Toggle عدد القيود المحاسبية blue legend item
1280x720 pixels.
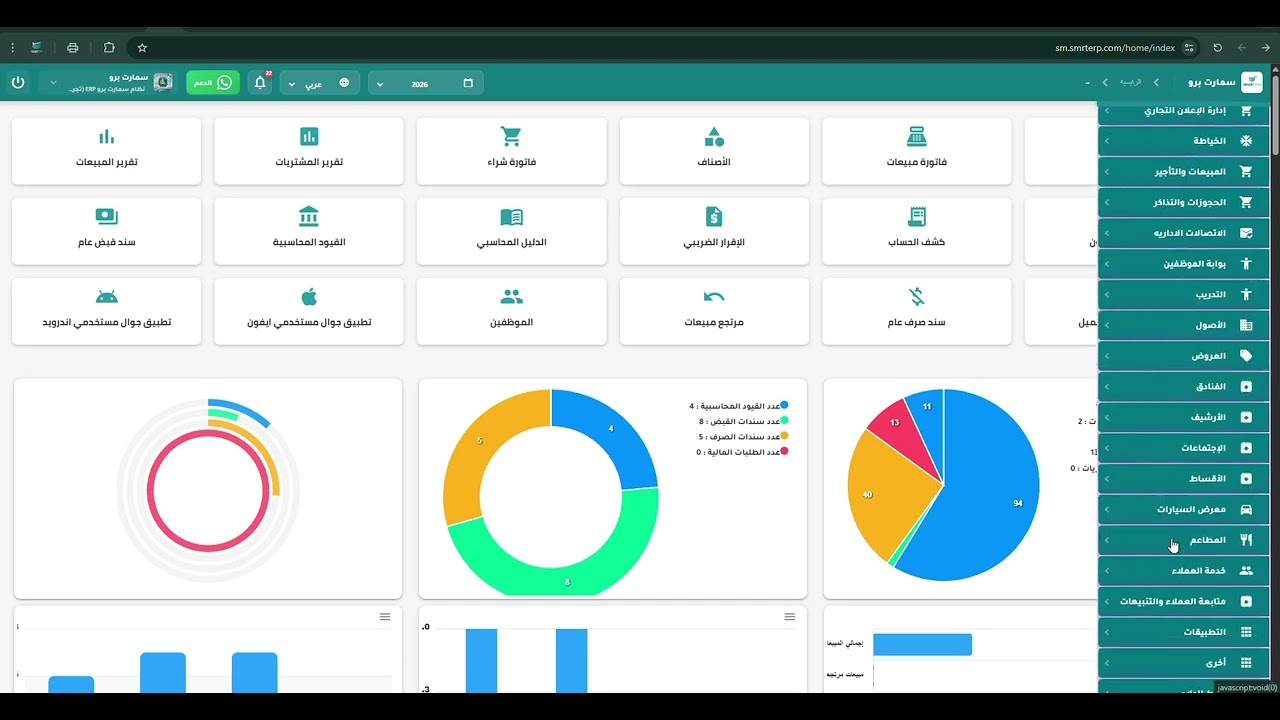[x=738, y=406]
